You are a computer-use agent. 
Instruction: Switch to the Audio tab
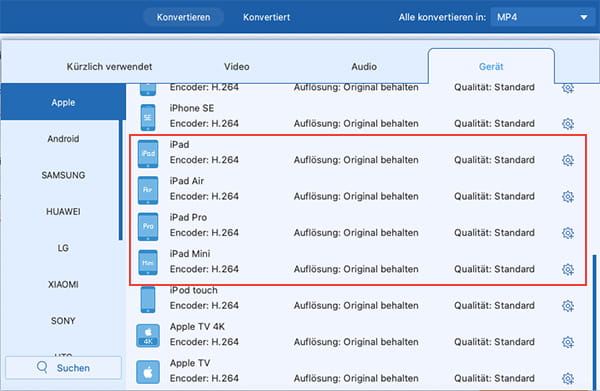point(364,67)
